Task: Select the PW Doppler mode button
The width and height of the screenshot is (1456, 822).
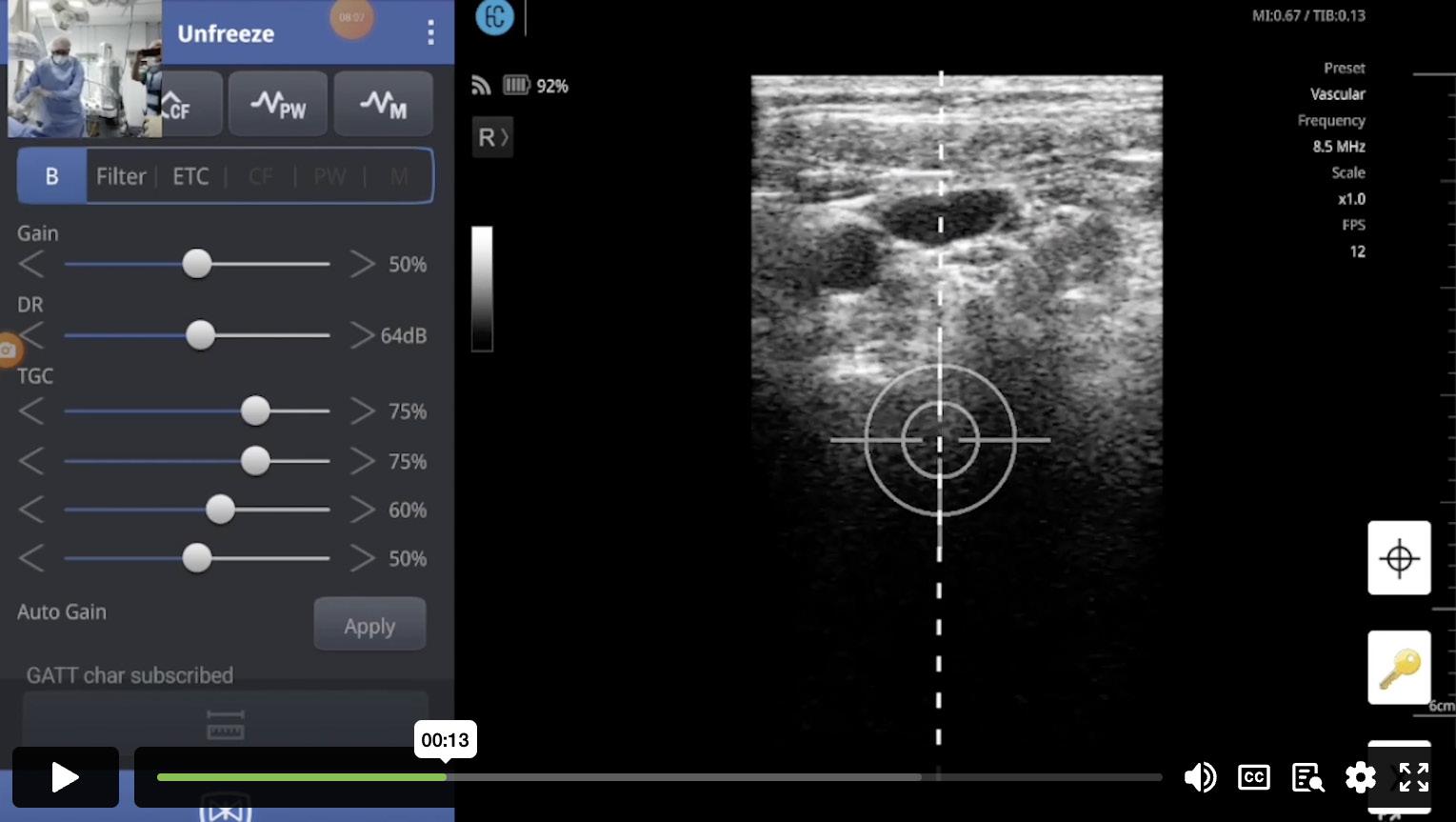Action: click(x=278, y=103)
